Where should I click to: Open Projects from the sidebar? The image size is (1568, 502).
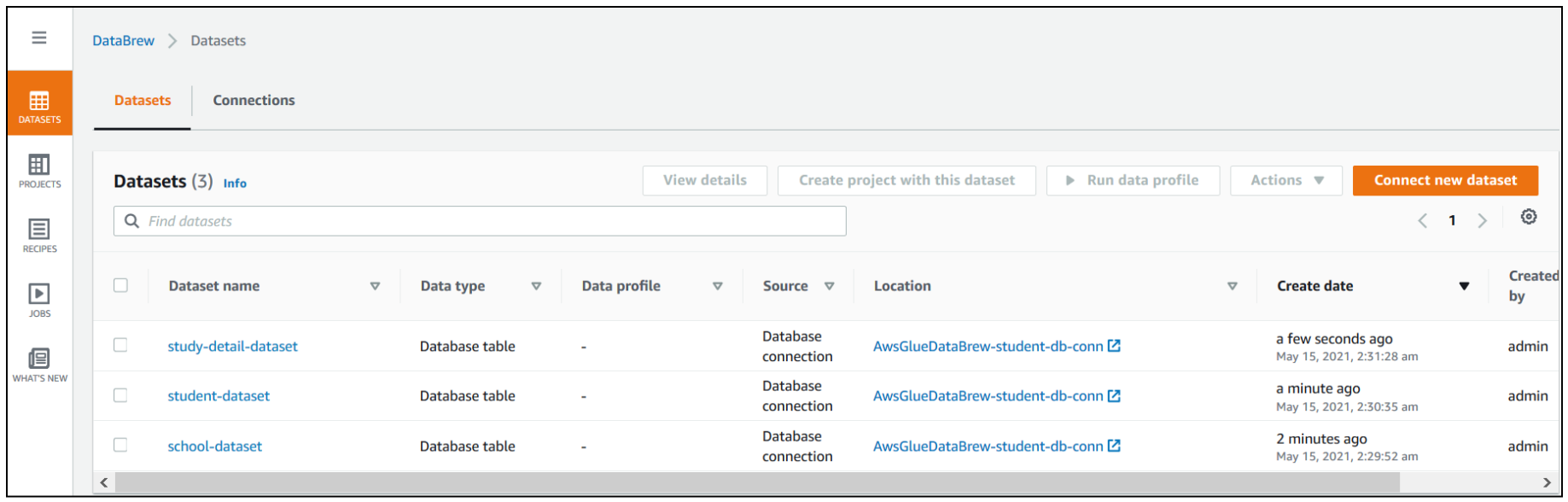coord(39,171)
